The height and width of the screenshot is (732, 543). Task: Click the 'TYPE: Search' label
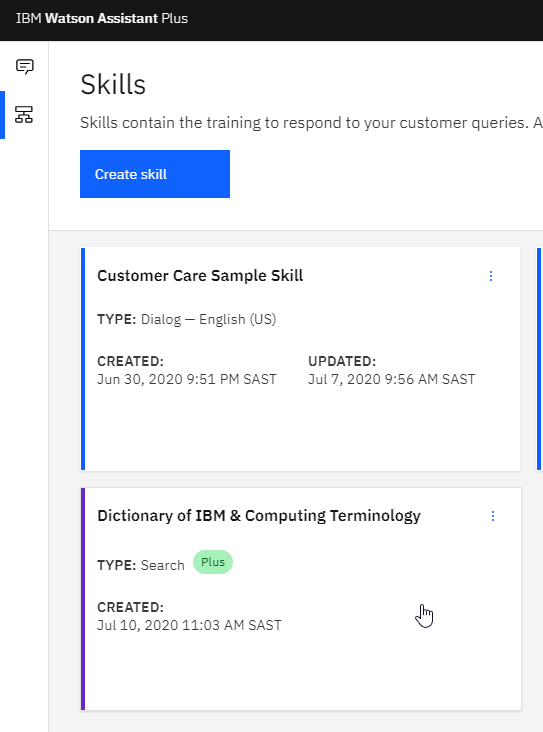point(141,565)
